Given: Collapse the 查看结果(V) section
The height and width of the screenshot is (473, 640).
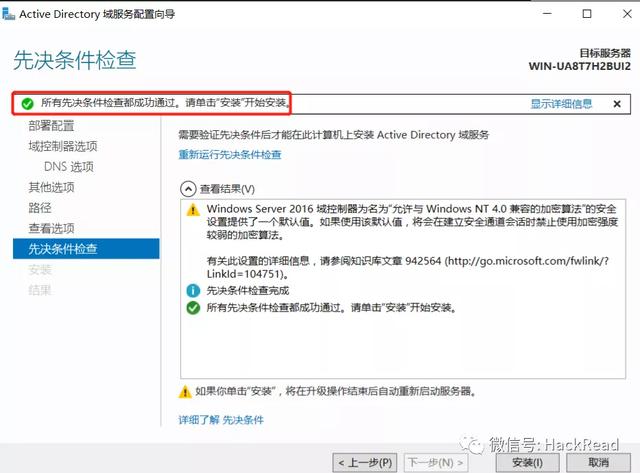Looking at the screenshot, I should (x=188, y=189).
